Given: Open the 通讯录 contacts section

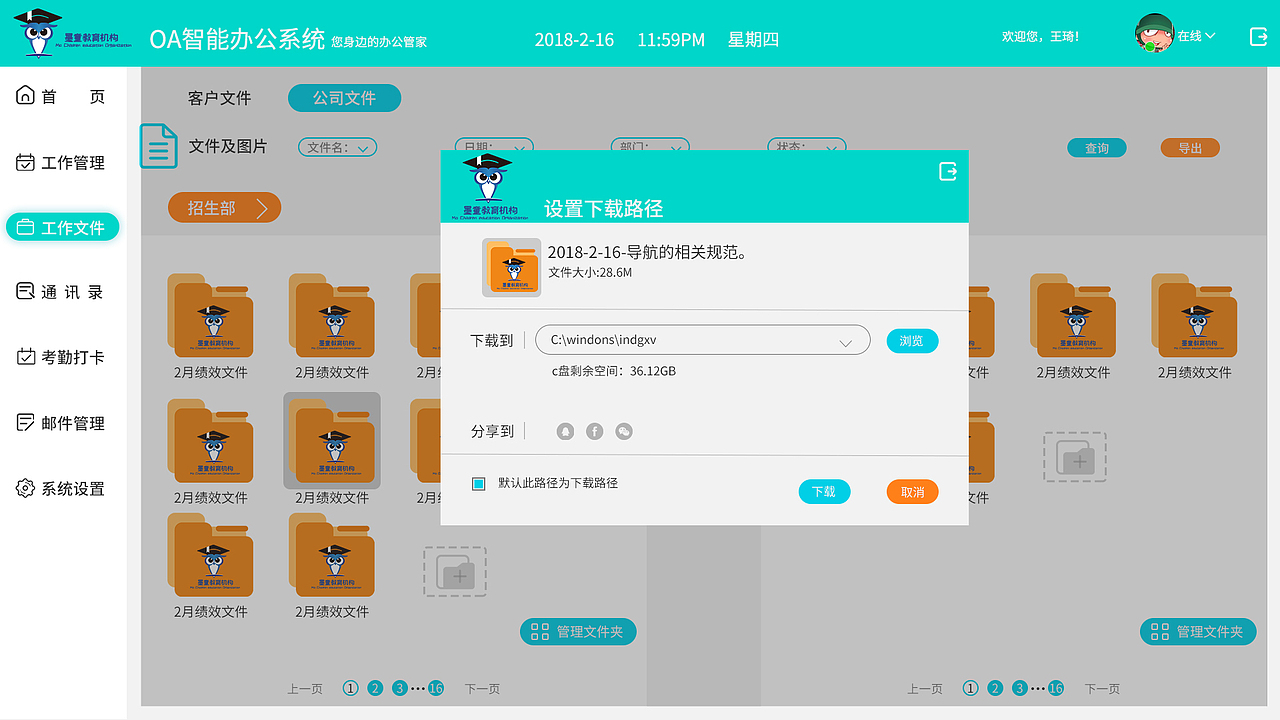Looking at the screenshot, I should 63,291.
